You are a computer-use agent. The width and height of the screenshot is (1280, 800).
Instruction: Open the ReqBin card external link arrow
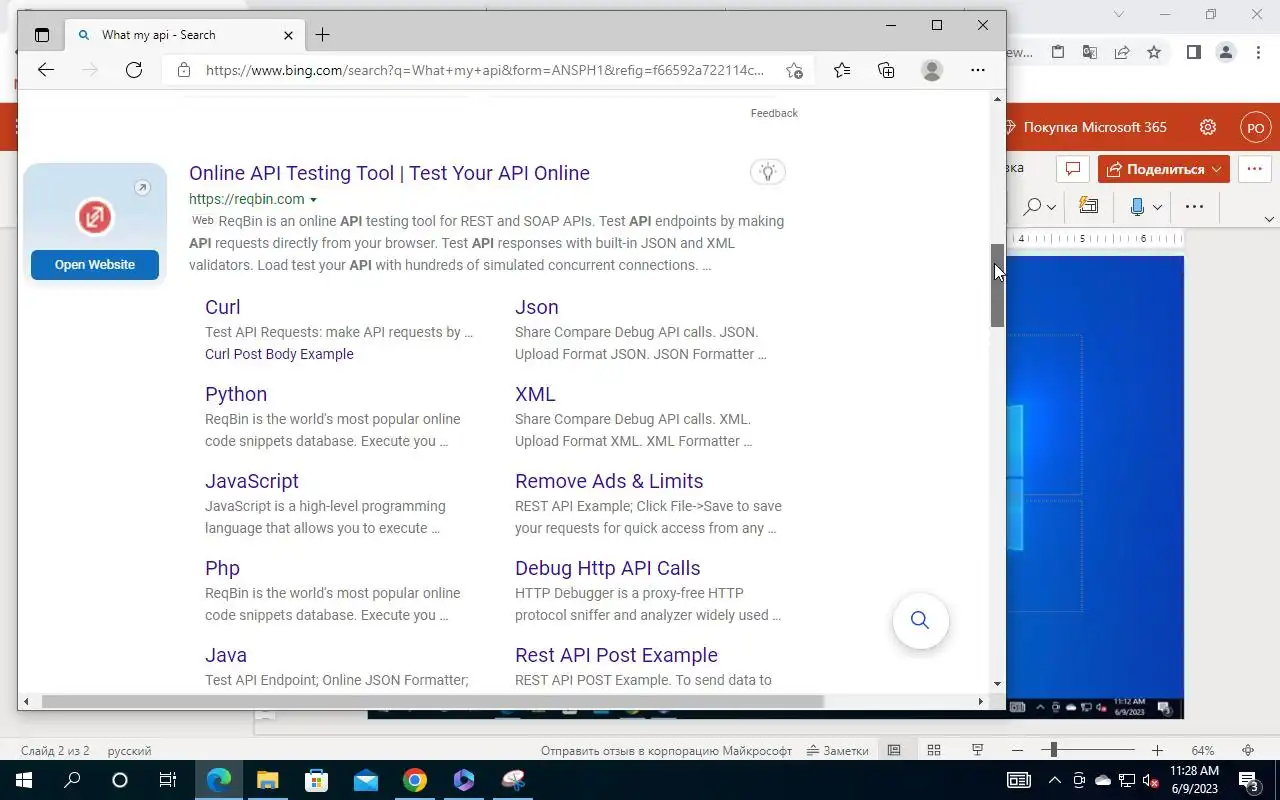(x=142, y=188)
